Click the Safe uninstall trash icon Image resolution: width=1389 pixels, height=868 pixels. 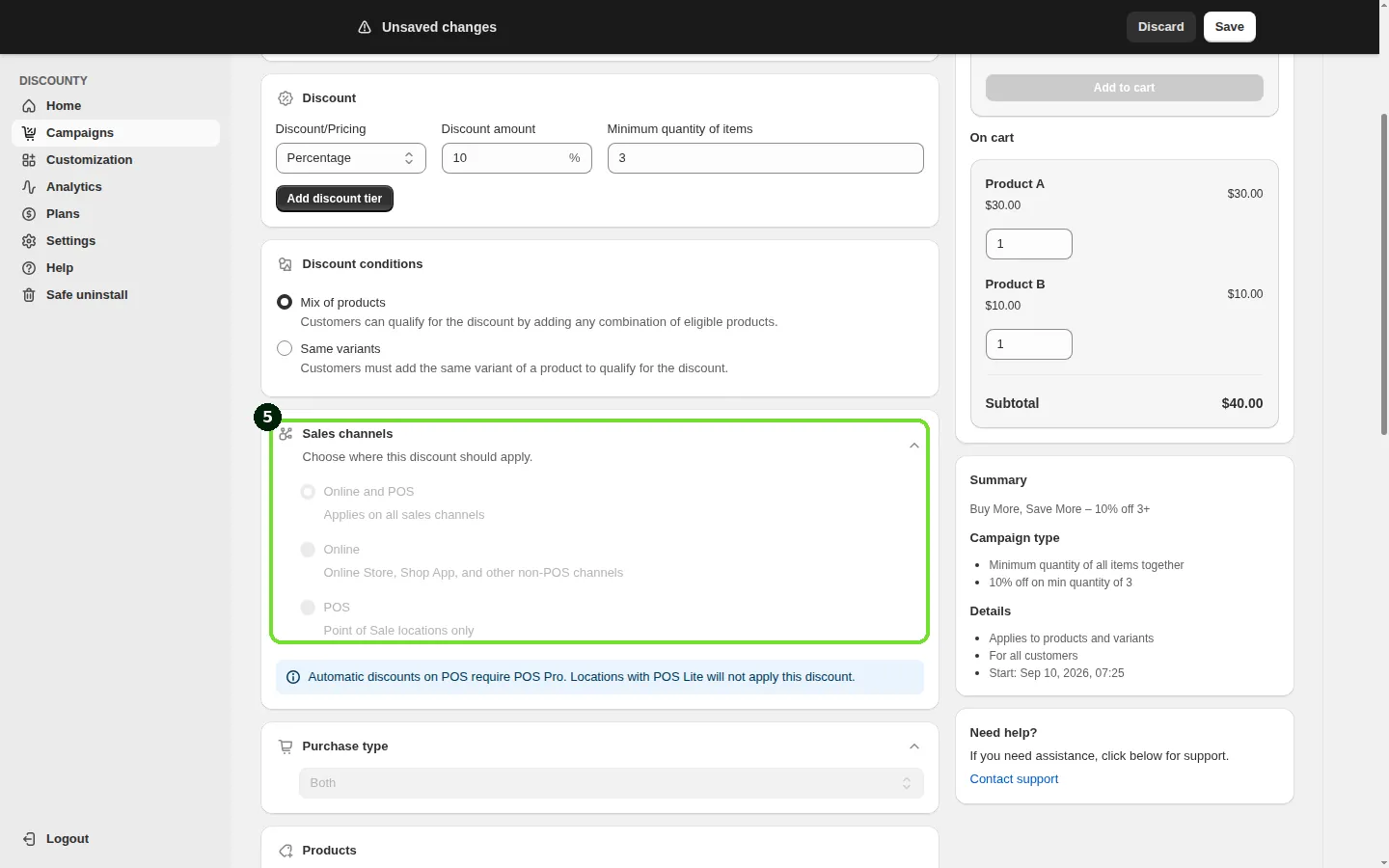(29, 295)
